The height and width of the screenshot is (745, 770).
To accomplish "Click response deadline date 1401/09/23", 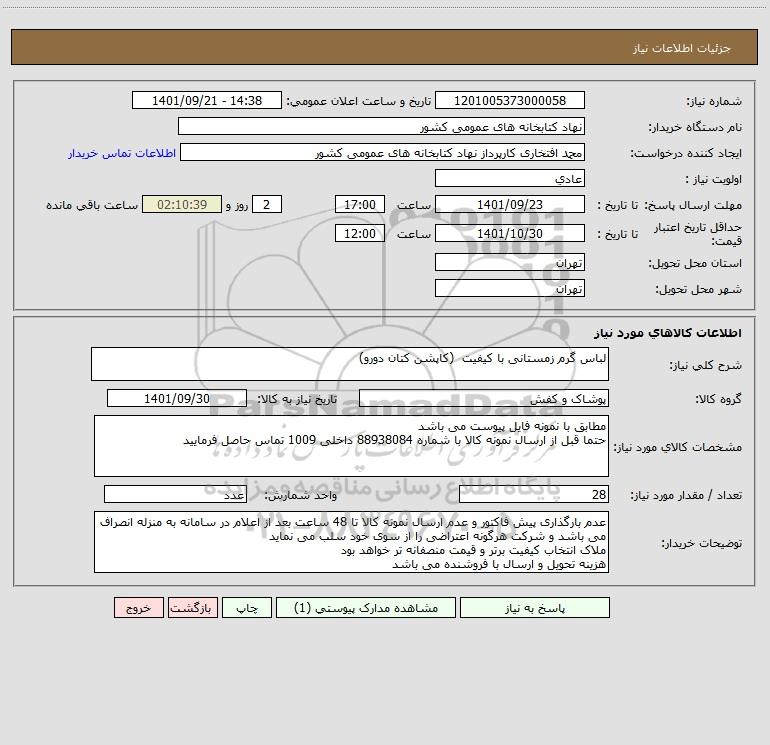I will 510,205.
